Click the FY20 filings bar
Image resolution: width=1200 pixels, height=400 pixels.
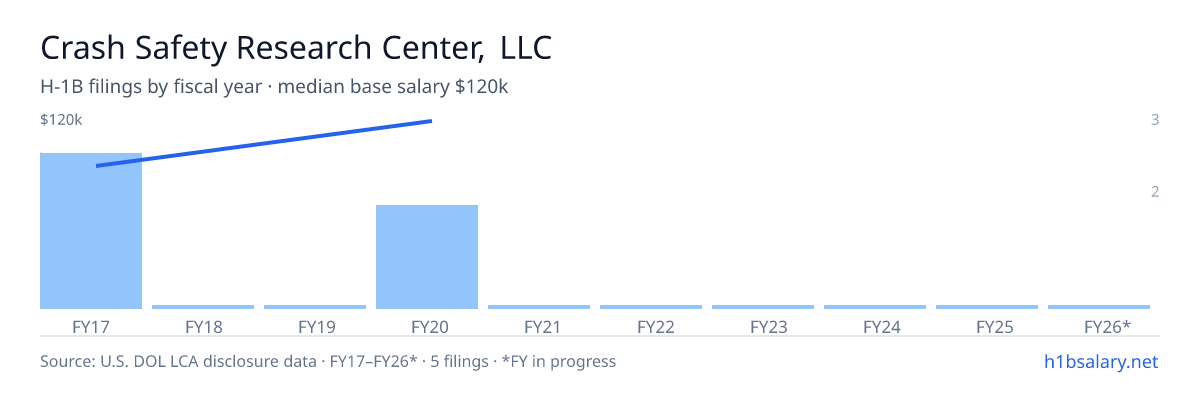point(427,257)
